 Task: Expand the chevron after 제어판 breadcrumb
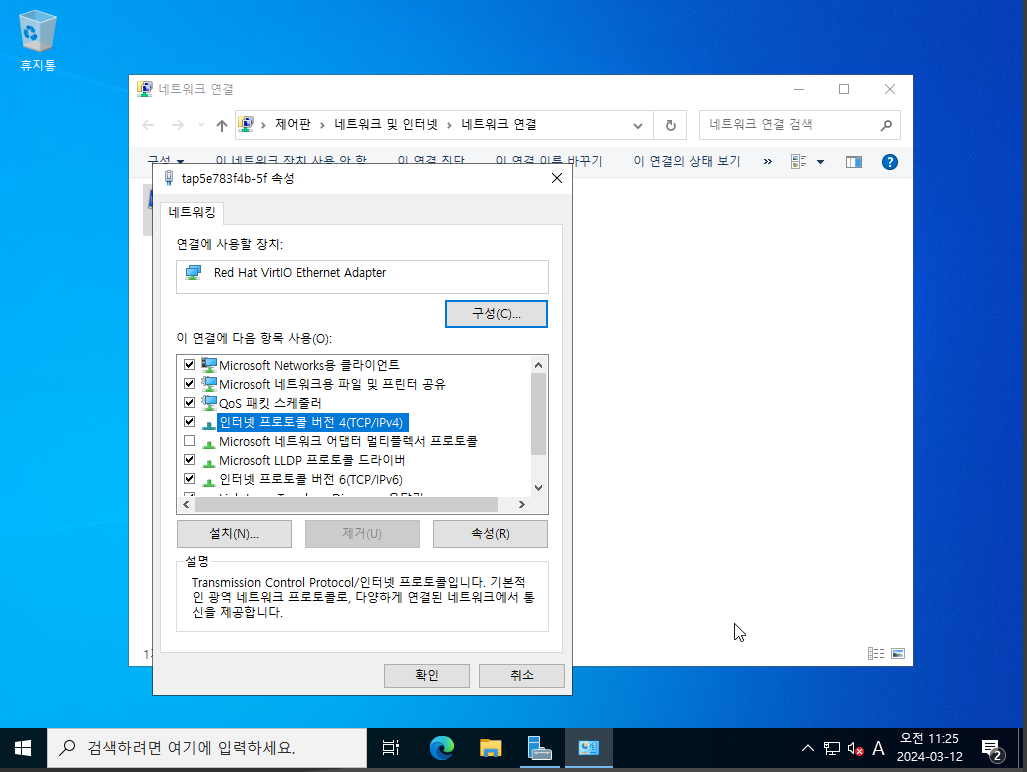(x=322, y=124)
